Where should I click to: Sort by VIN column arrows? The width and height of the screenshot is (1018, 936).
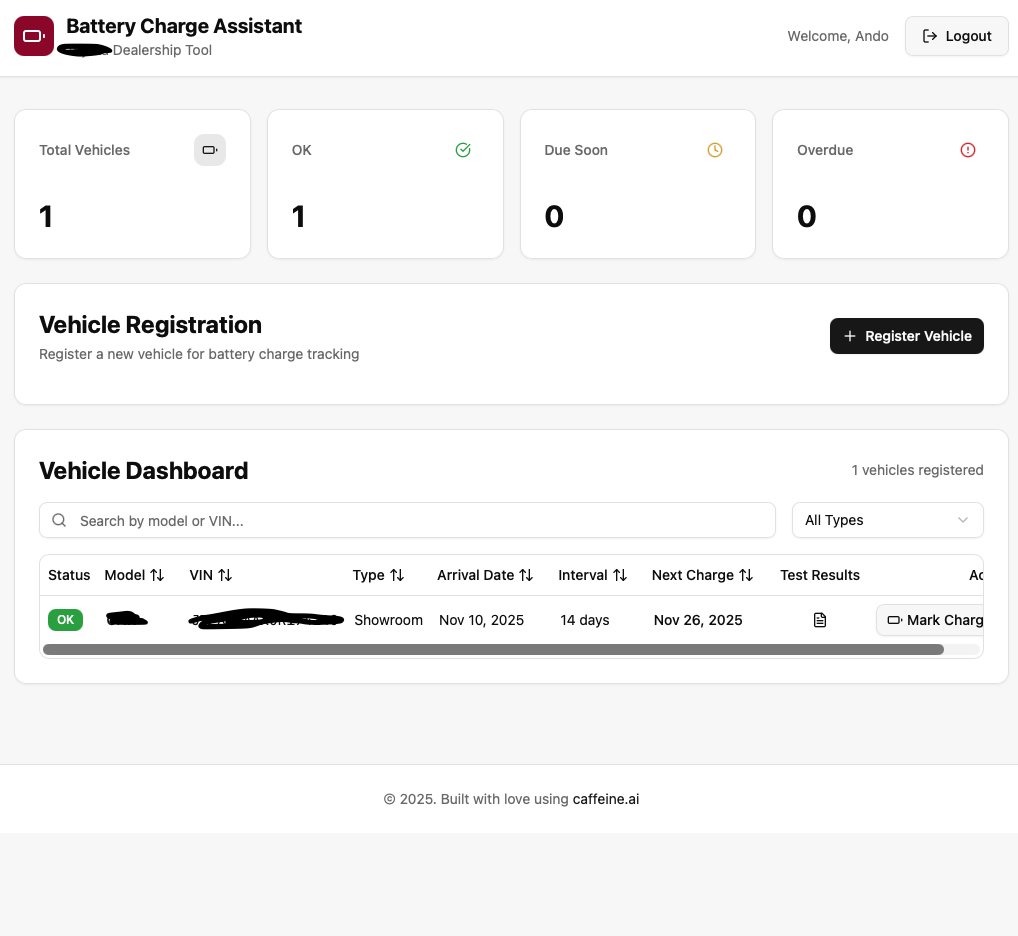point(225,575)
